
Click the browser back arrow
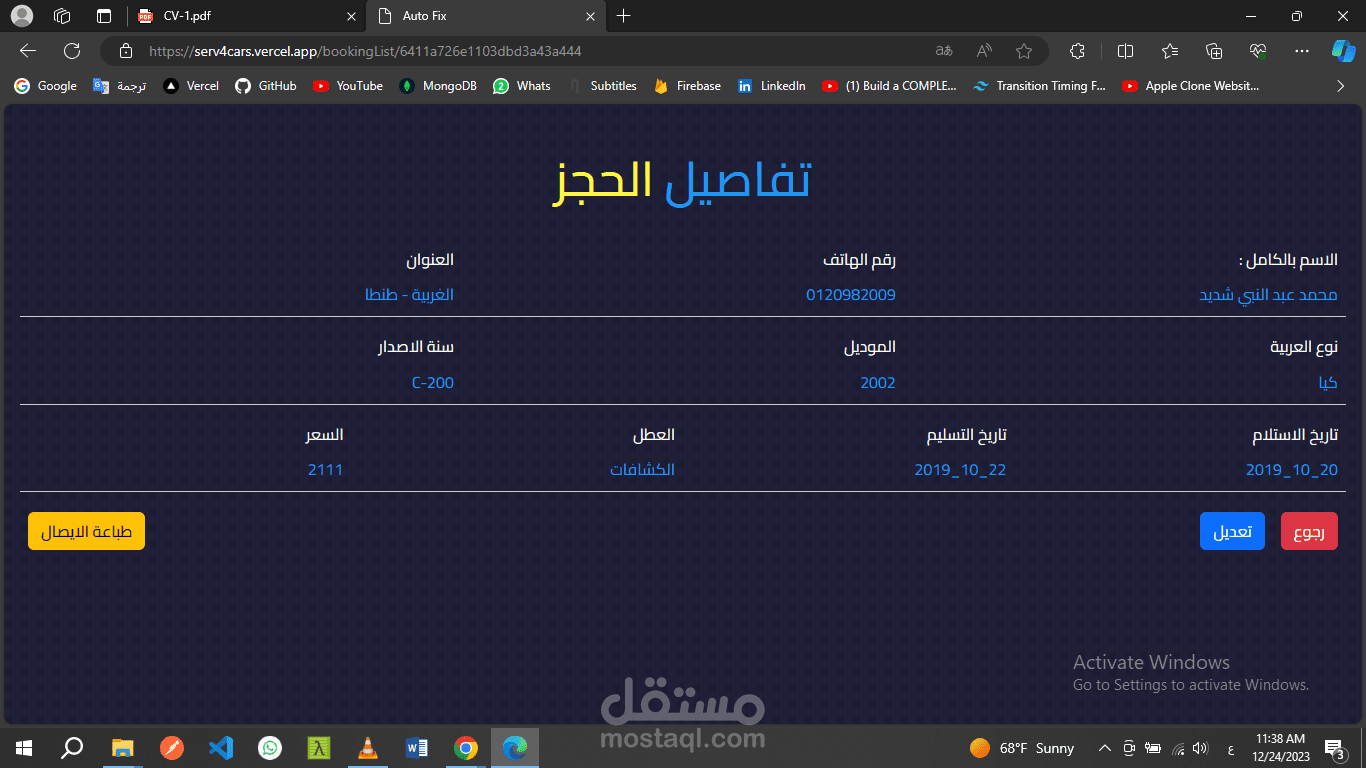28,51
